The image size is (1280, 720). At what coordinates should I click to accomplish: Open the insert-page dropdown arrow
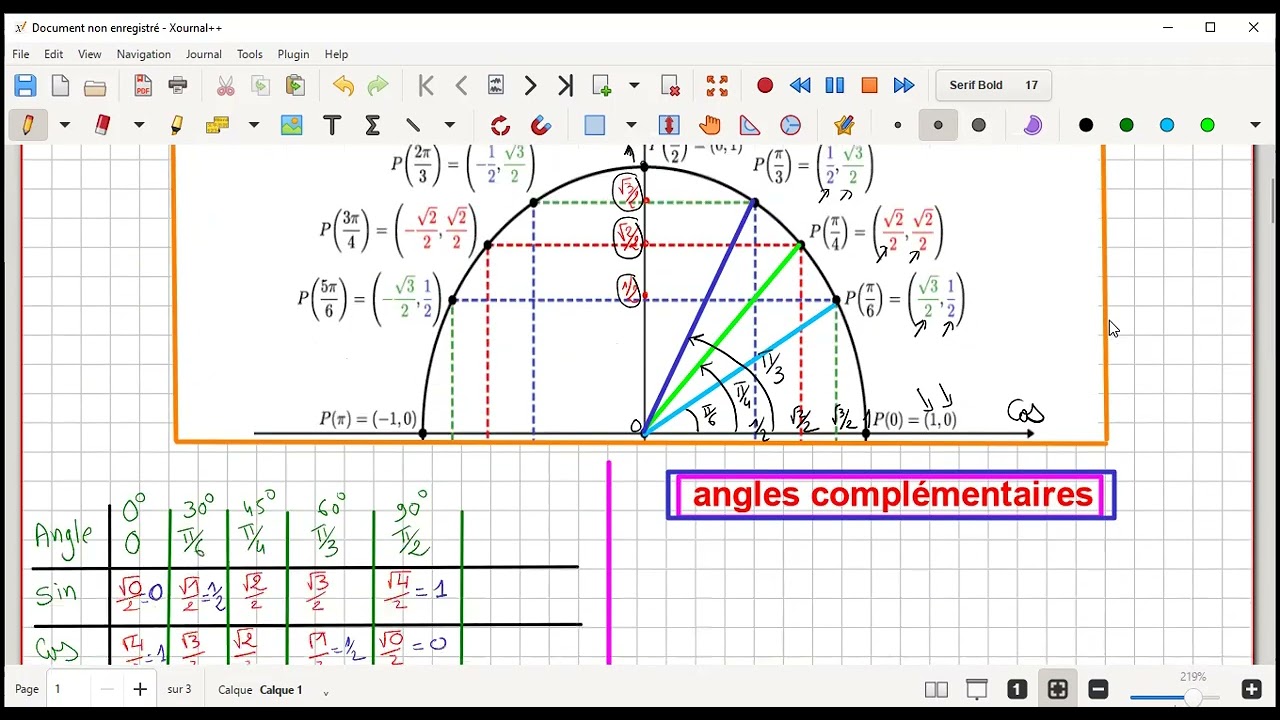[x=634, y=86]
